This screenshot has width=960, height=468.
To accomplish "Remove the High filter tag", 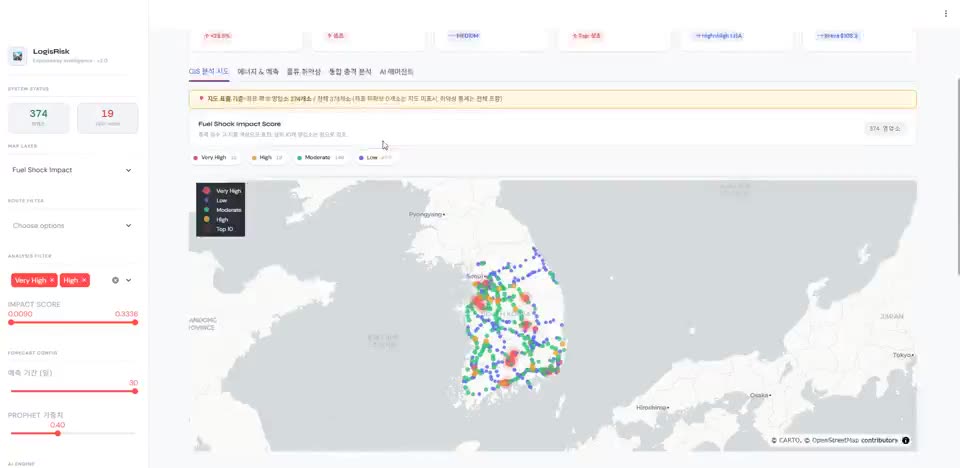I will tap(84, 280).
